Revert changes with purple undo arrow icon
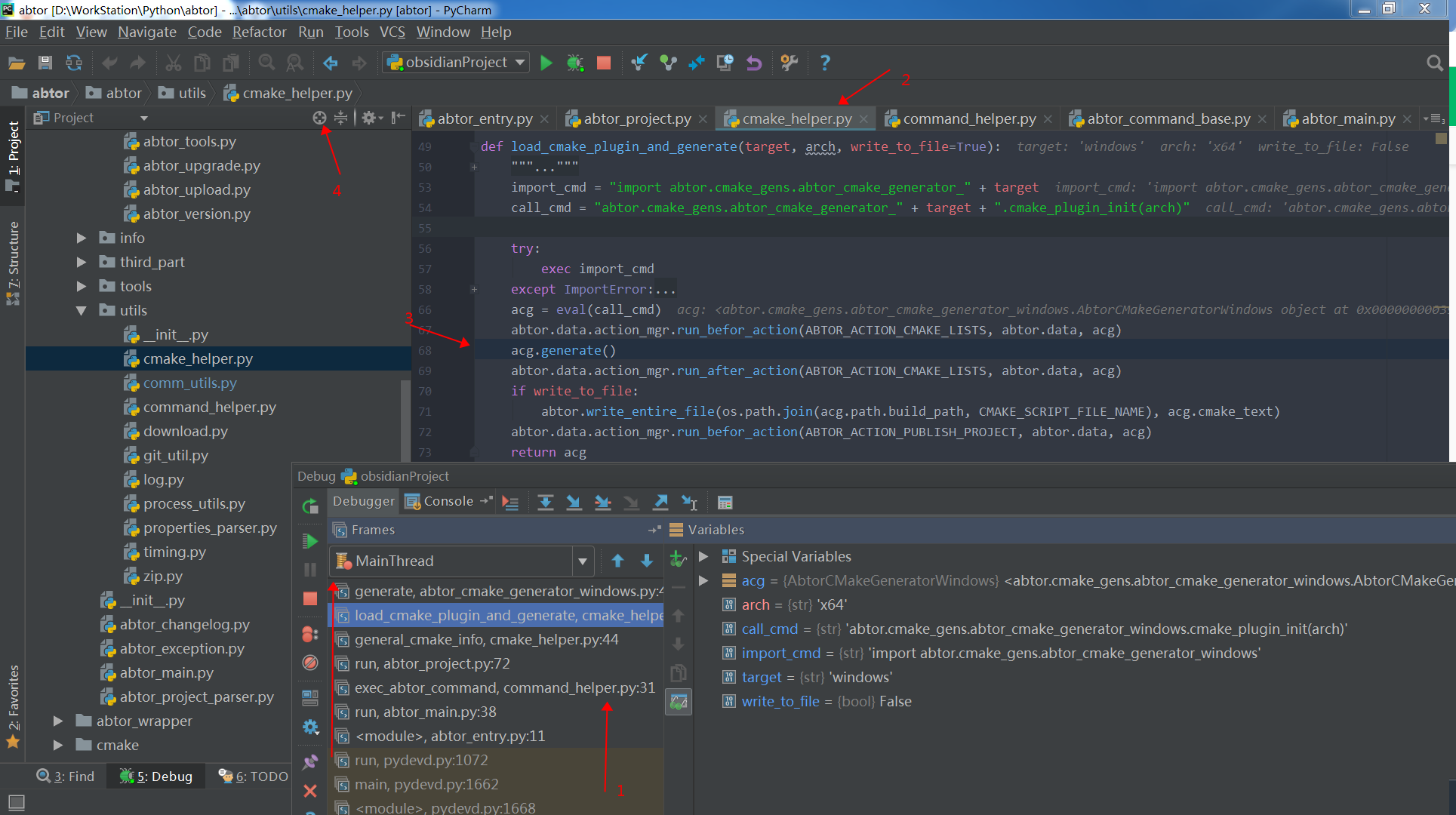The image size is (1456, 815). [754, 63]
